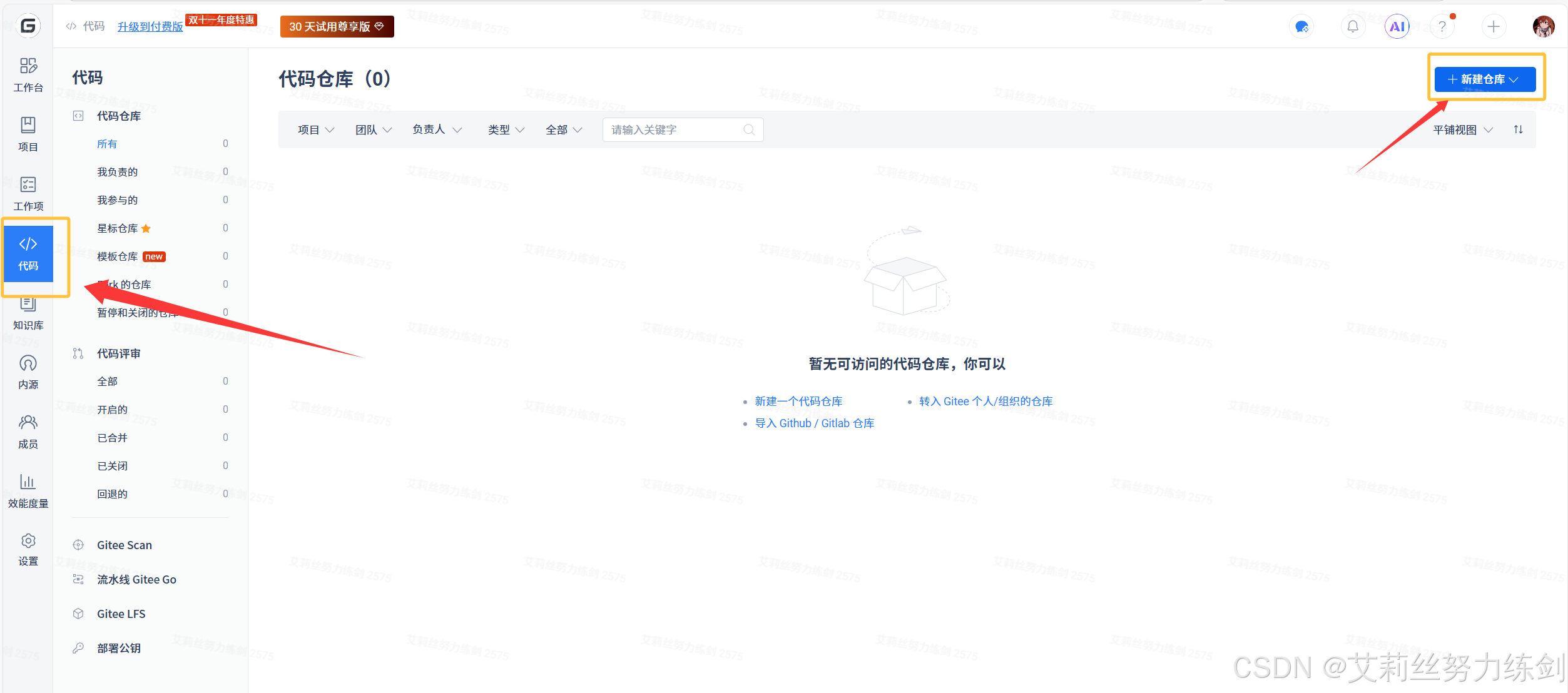The image size is (1568, 693).
Task: Click 导入 Github / Gitlab 仓库 link
Action: click(814, 423)
